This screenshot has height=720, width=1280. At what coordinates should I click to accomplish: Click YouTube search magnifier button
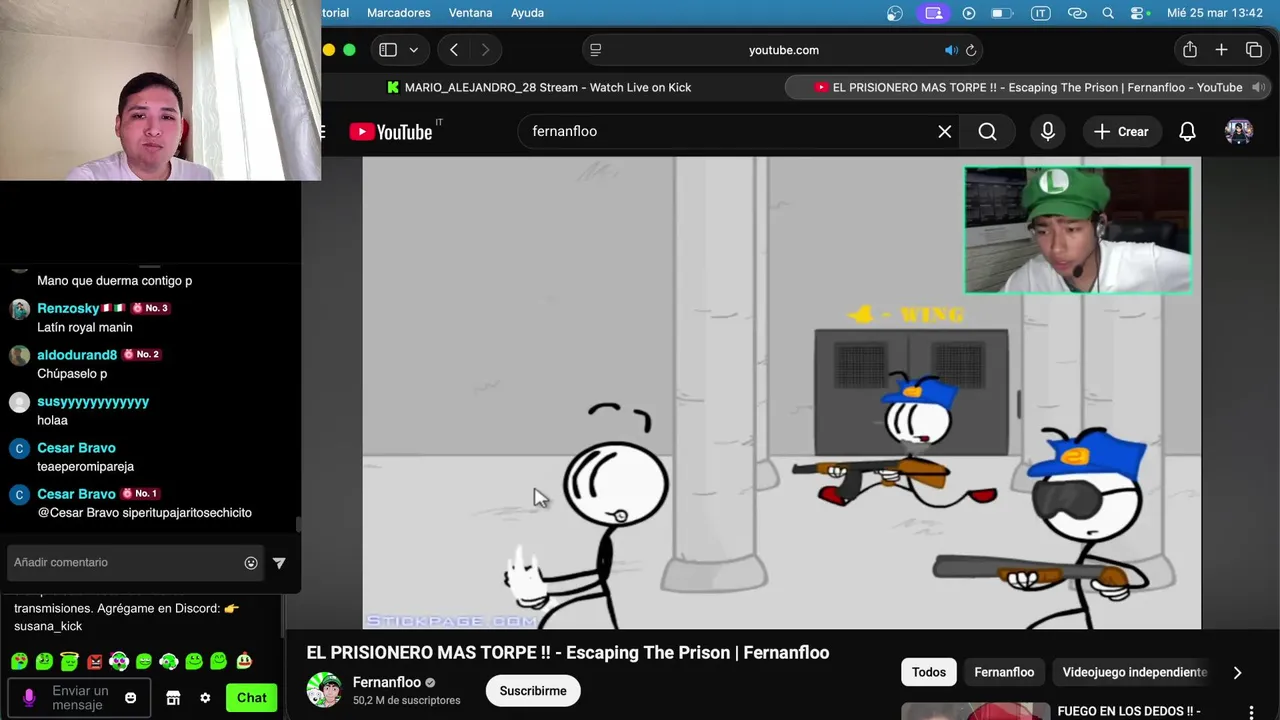click(987, 131)
